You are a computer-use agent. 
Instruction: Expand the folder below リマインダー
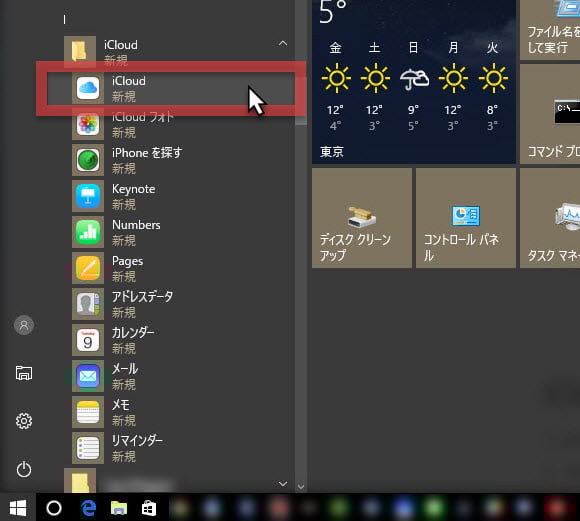[x=283, y=483]
